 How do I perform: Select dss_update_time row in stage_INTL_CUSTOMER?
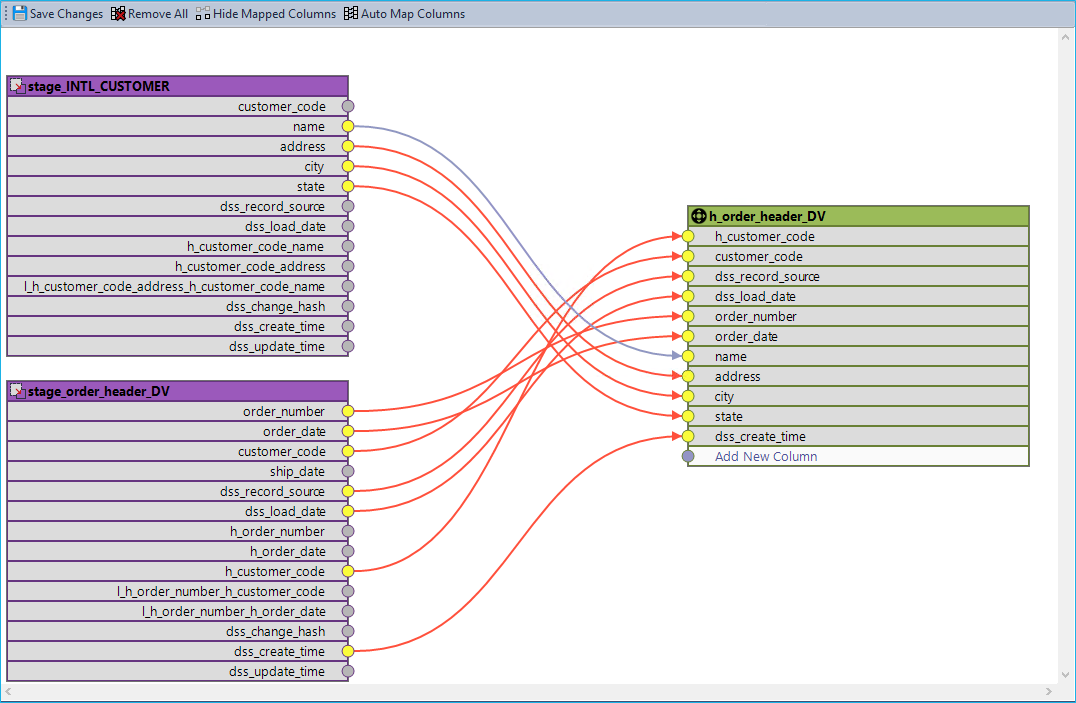coord(178,346)
